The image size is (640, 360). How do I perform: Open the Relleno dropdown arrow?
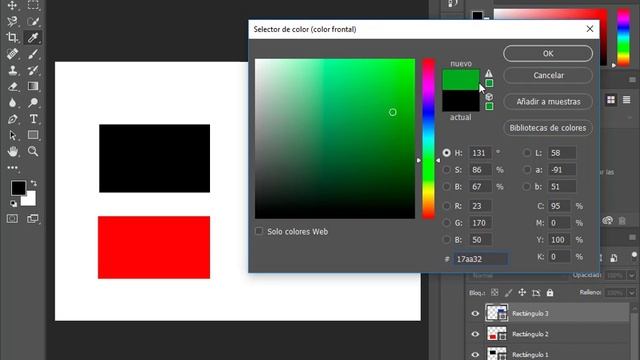632,292
